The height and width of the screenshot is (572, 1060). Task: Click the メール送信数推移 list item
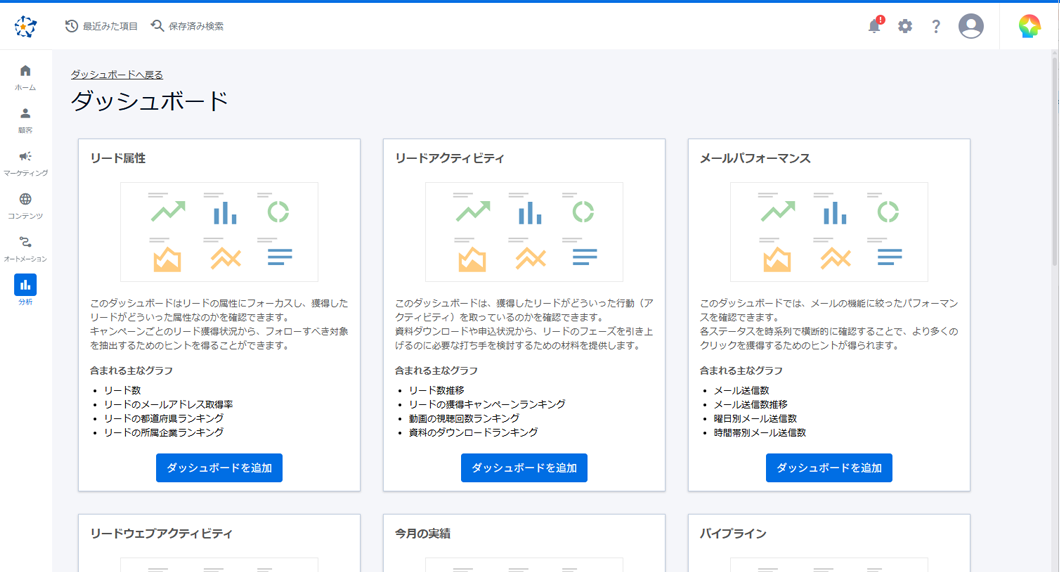tap(750, 404)
